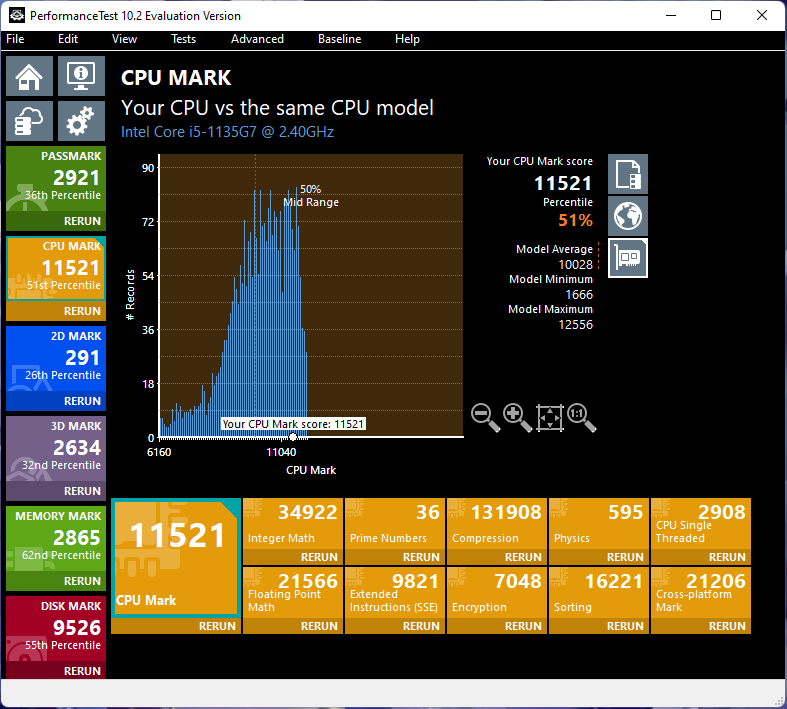Select the Sorting 16221 tile

(598, 593)
